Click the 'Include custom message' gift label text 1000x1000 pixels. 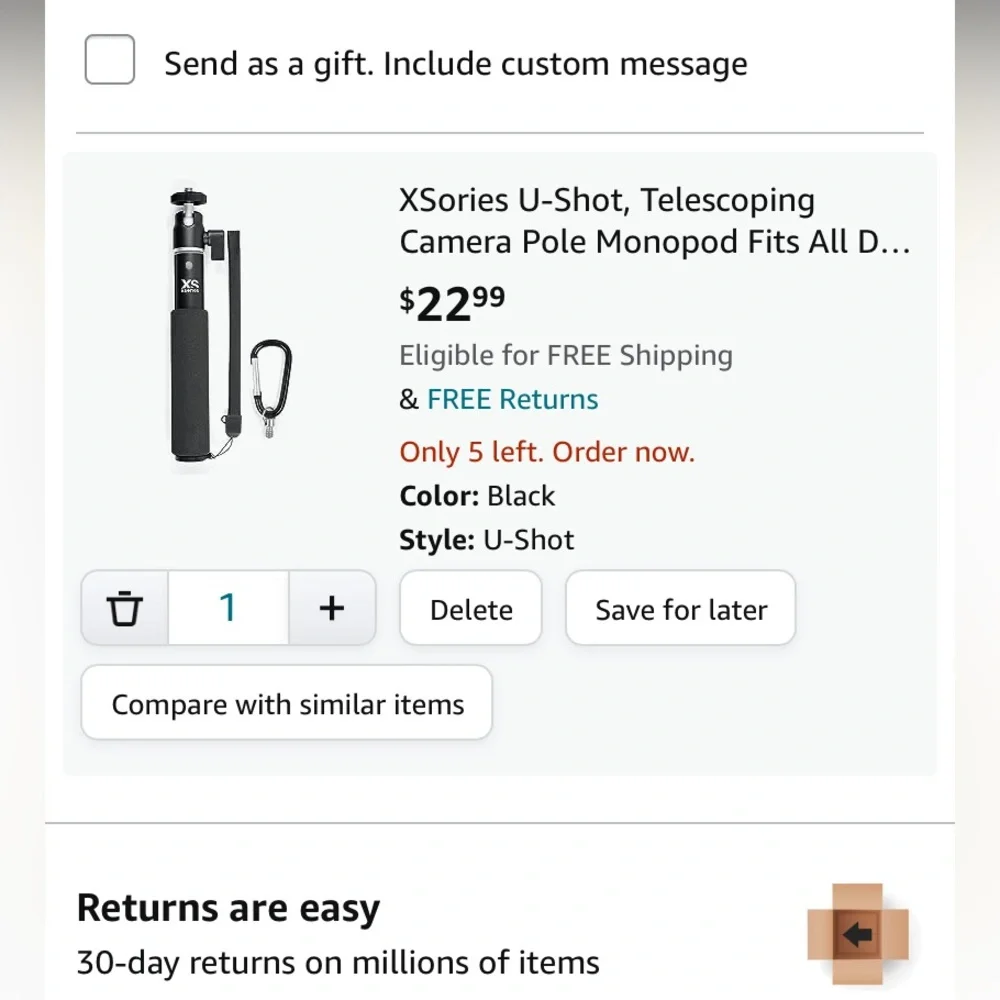(x=565, y=64)
